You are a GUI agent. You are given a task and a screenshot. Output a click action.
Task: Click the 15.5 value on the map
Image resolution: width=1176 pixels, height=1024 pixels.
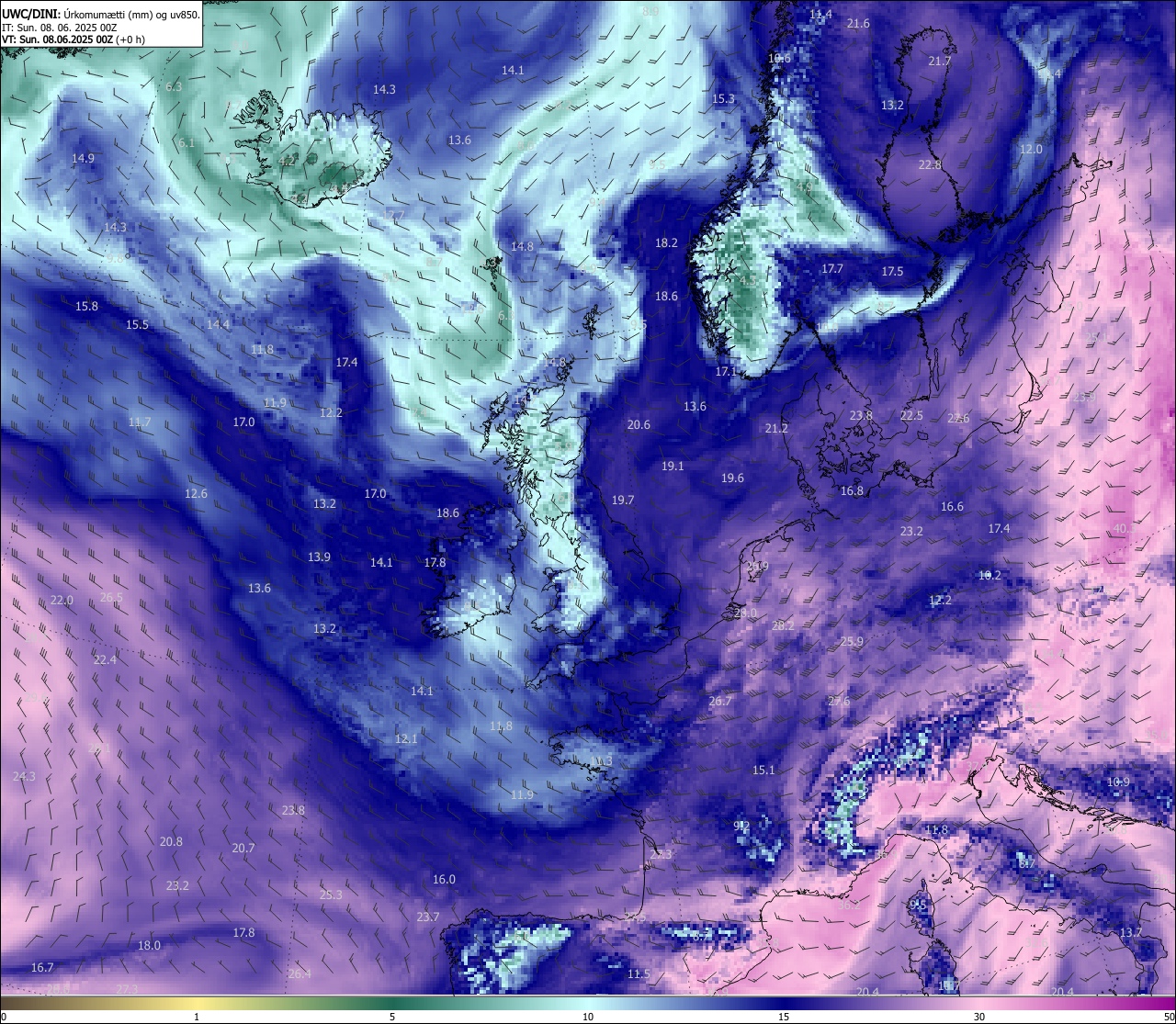137,324
